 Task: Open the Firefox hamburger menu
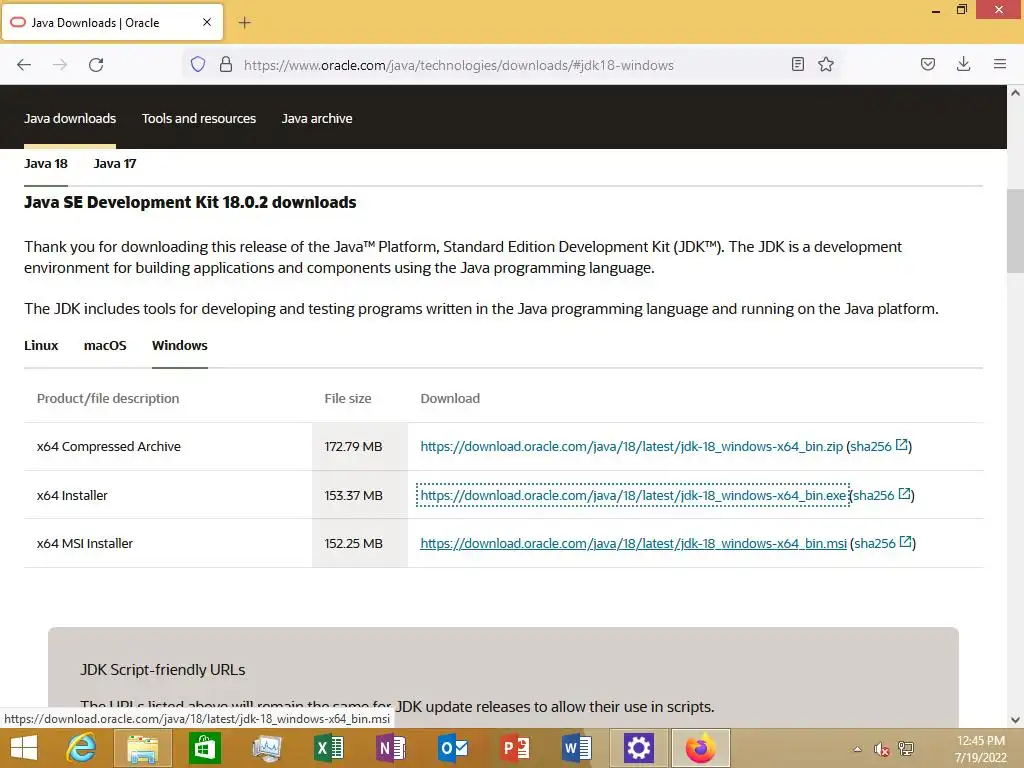tap(1000, 64)
